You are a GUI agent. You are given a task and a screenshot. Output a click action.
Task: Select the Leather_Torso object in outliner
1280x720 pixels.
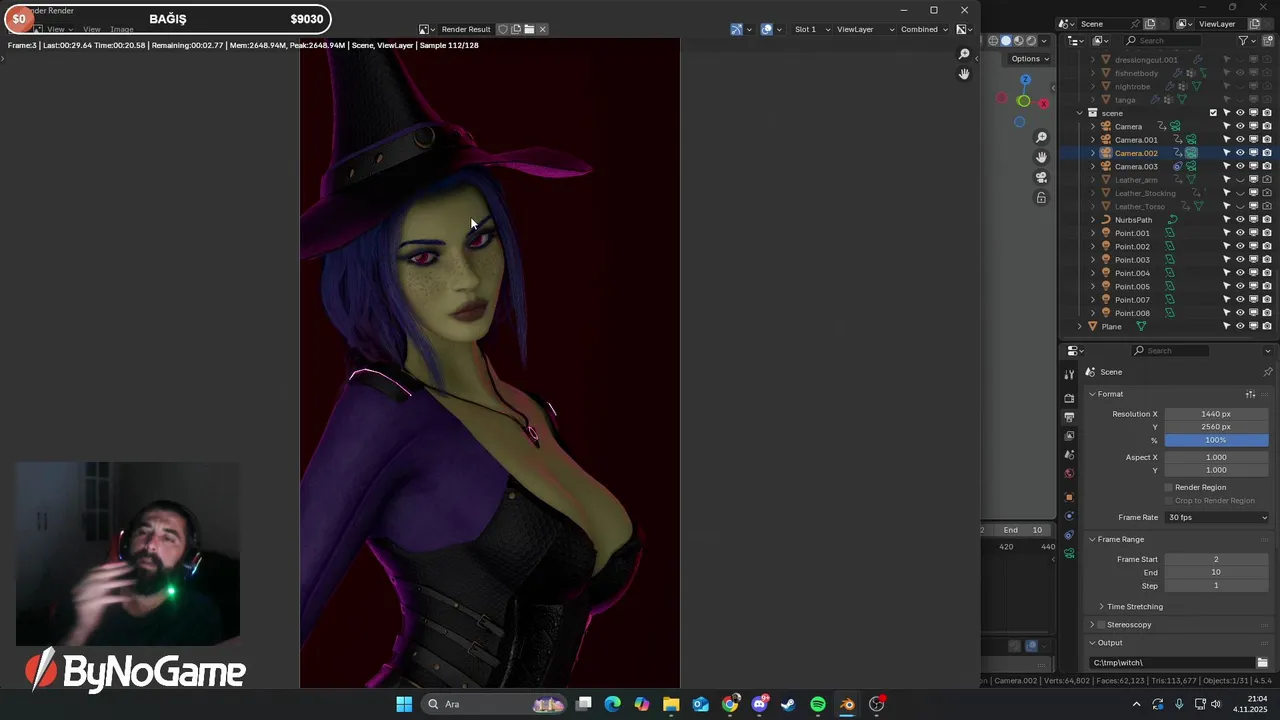[x=1139, y=207]
